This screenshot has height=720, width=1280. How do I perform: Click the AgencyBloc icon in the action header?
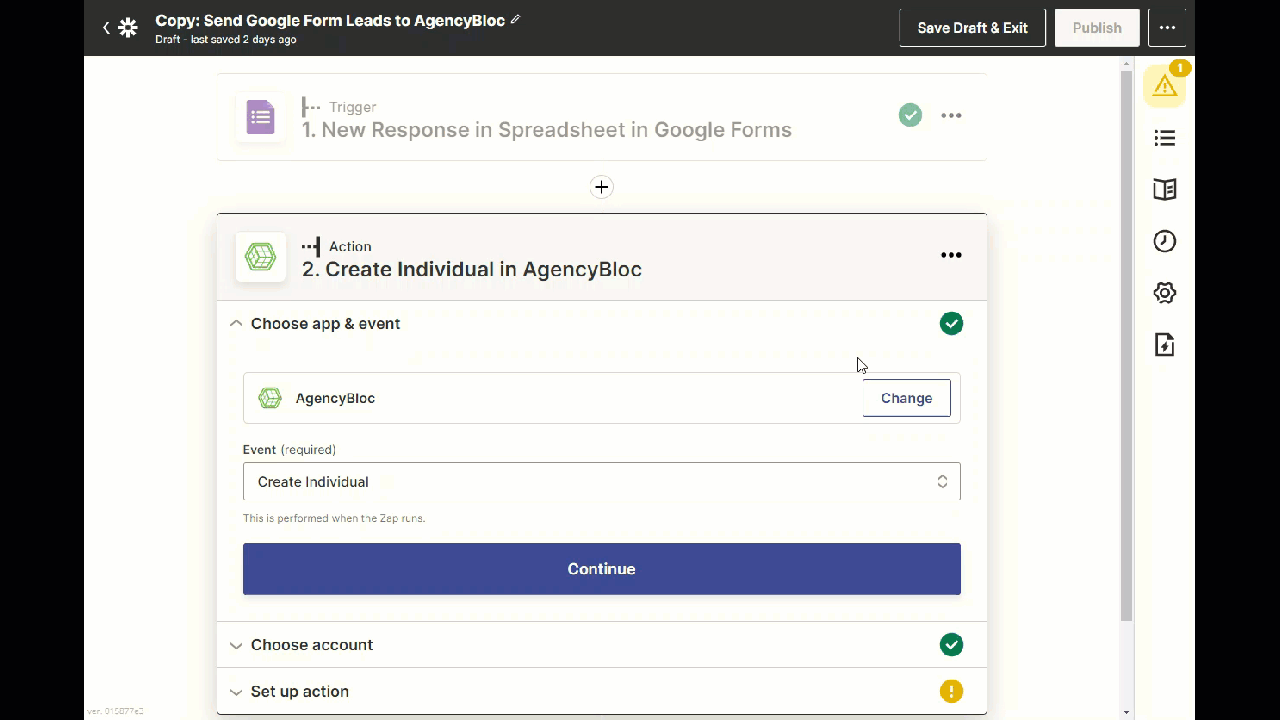pyautogui.click(x=261, y=257)
